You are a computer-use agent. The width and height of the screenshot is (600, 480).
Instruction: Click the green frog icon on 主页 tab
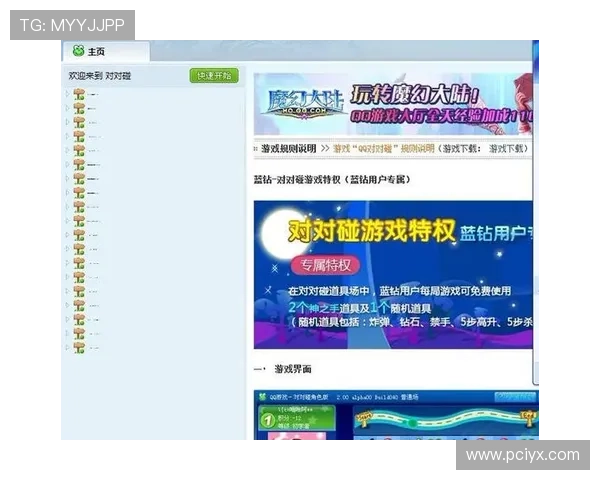click(78, 51)
